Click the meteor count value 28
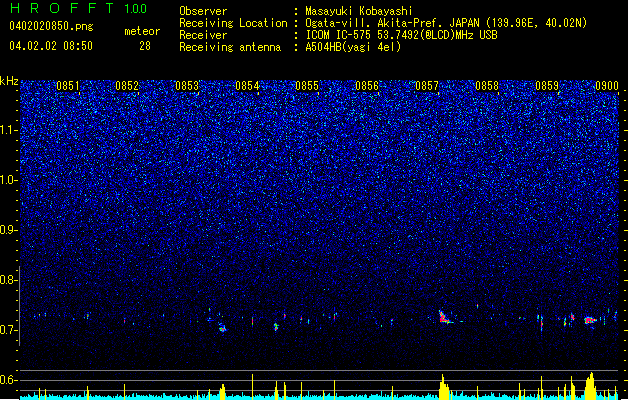629x400 pixels. pyautogui.click(x=145, y=46)
